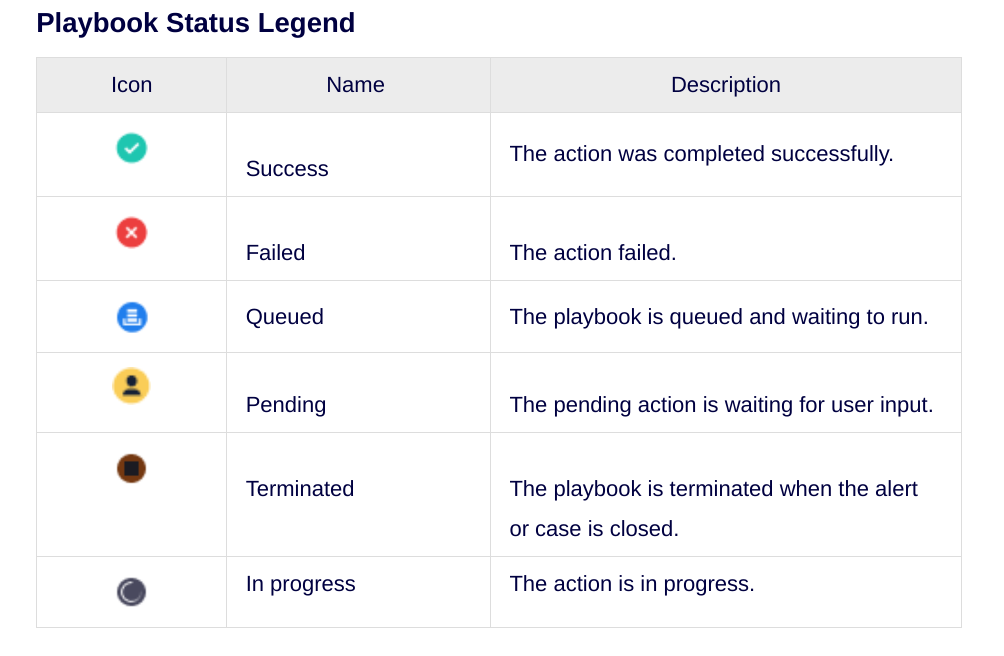The image size is (1004, 656).
Task: Select the Pending name cell
Action: tap(286, 405)
